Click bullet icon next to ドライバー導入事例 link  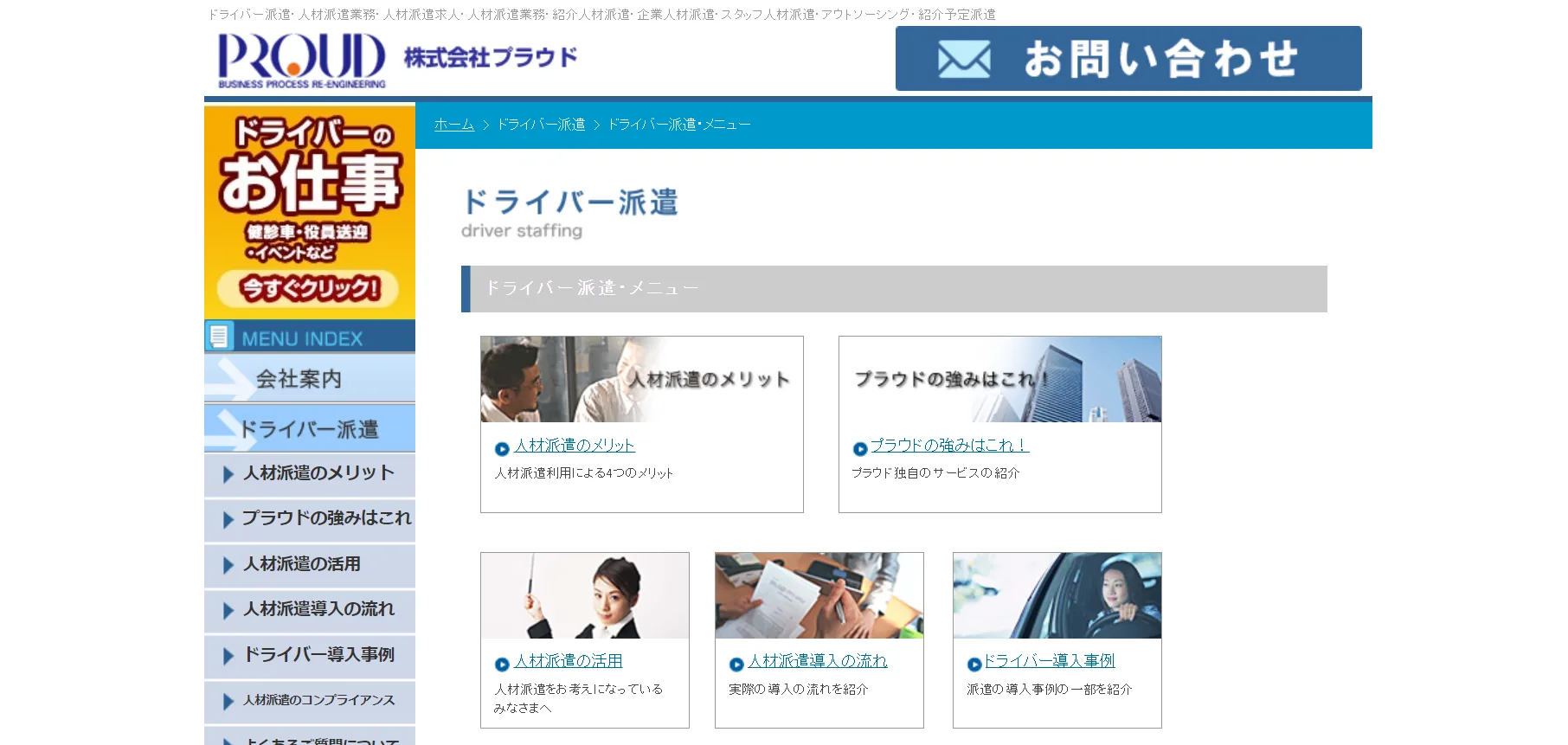point(974,665)
